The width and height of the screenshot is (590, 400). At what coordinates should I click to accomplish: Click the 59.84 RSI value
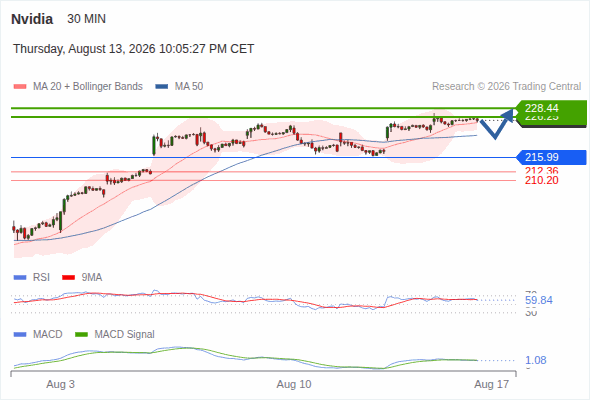539,300
